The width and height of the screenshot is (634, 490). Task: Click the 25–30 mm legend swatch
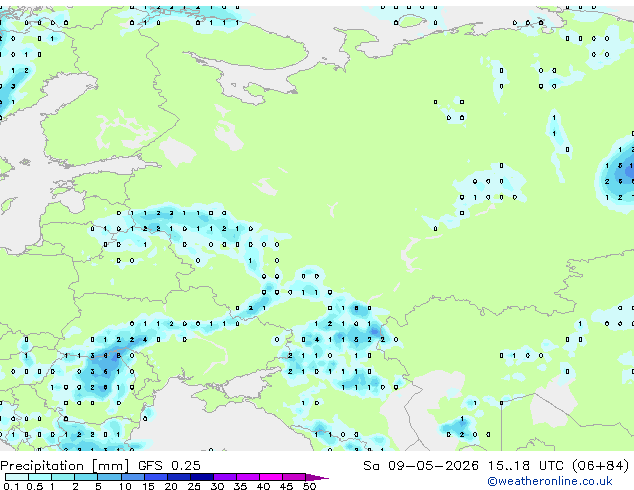(x=202, y=477)
